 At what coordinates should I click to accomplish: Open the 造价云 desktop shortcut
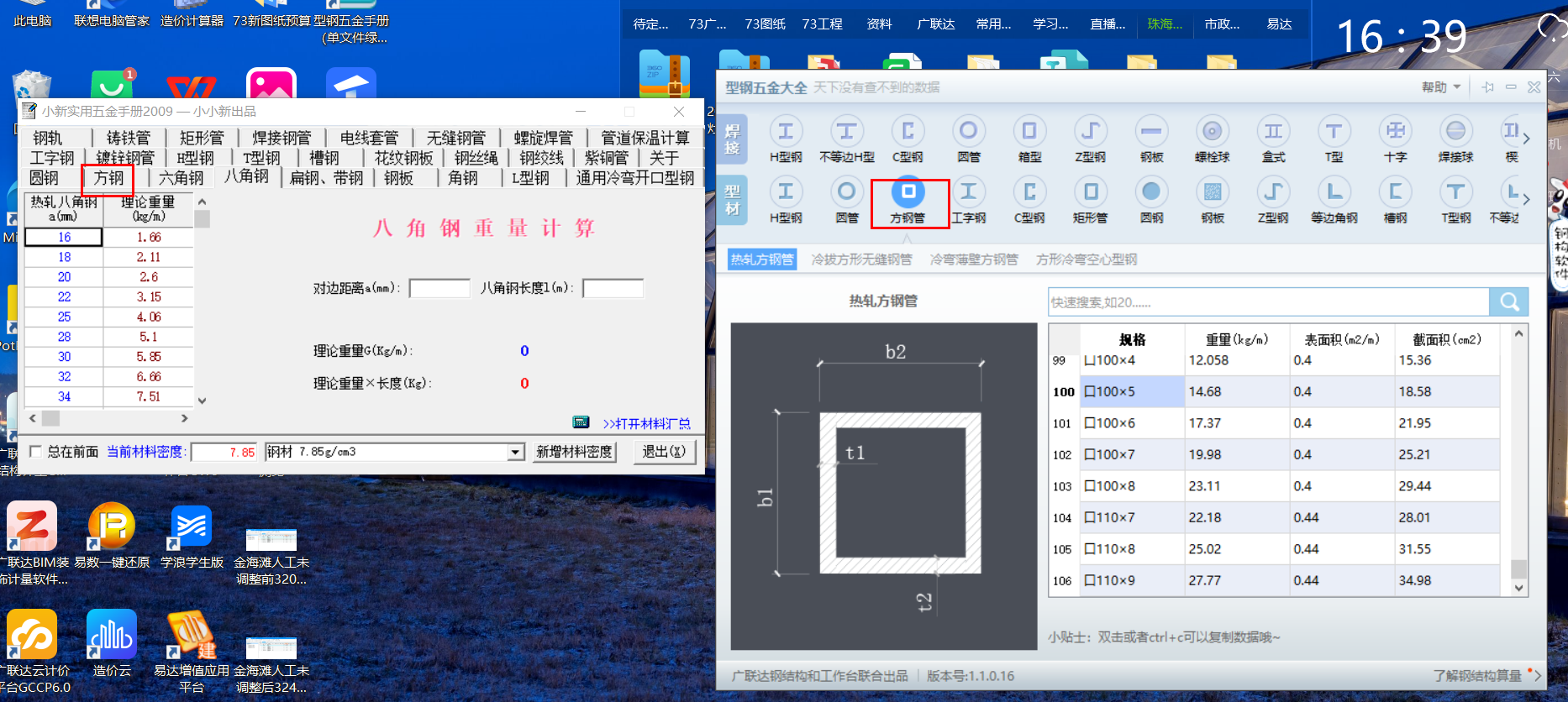[x=112, y=644]
